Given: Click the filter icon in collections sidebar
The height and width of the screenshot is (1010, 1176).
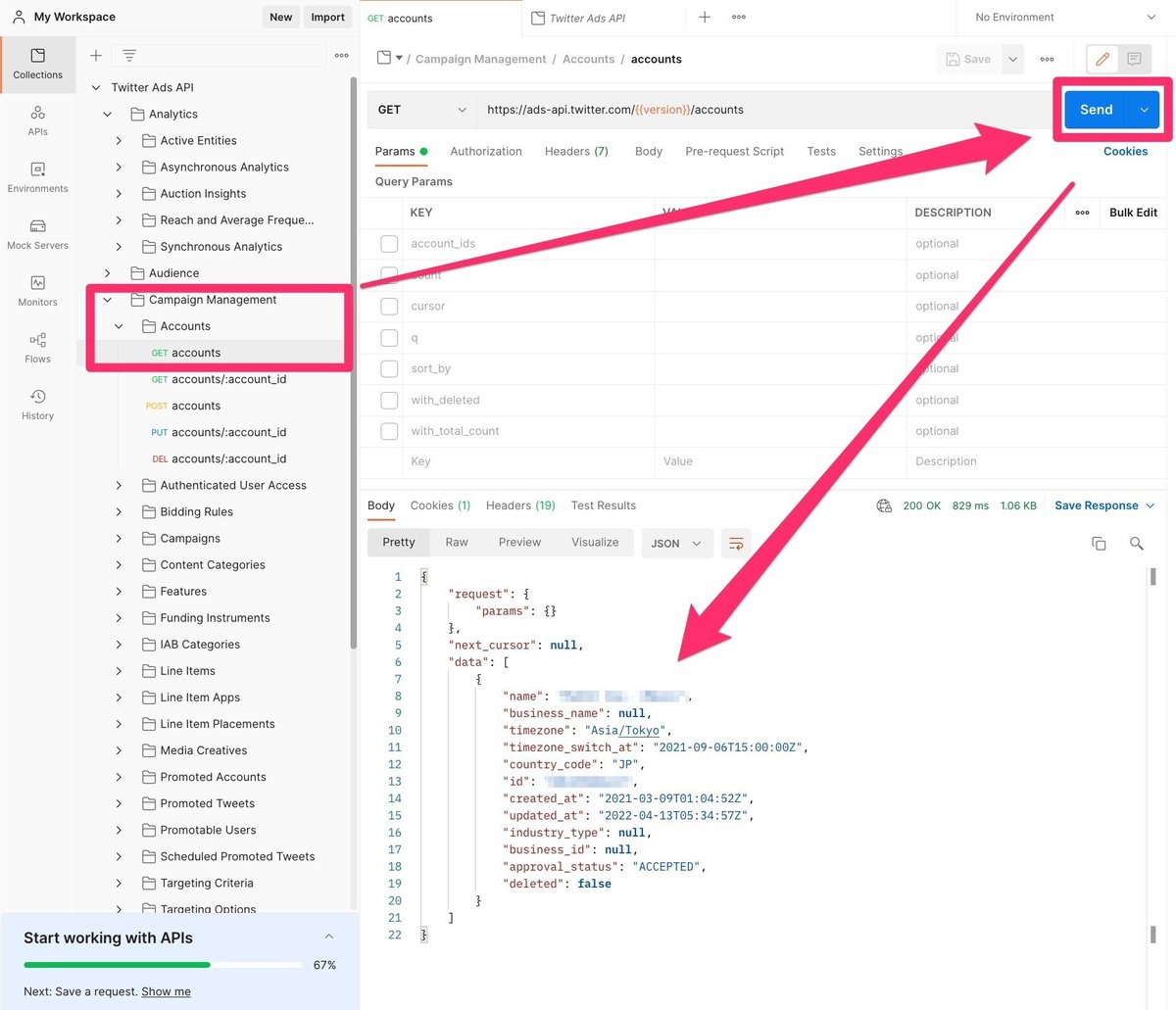Looking at the screenshot, I should pos(129,56).
